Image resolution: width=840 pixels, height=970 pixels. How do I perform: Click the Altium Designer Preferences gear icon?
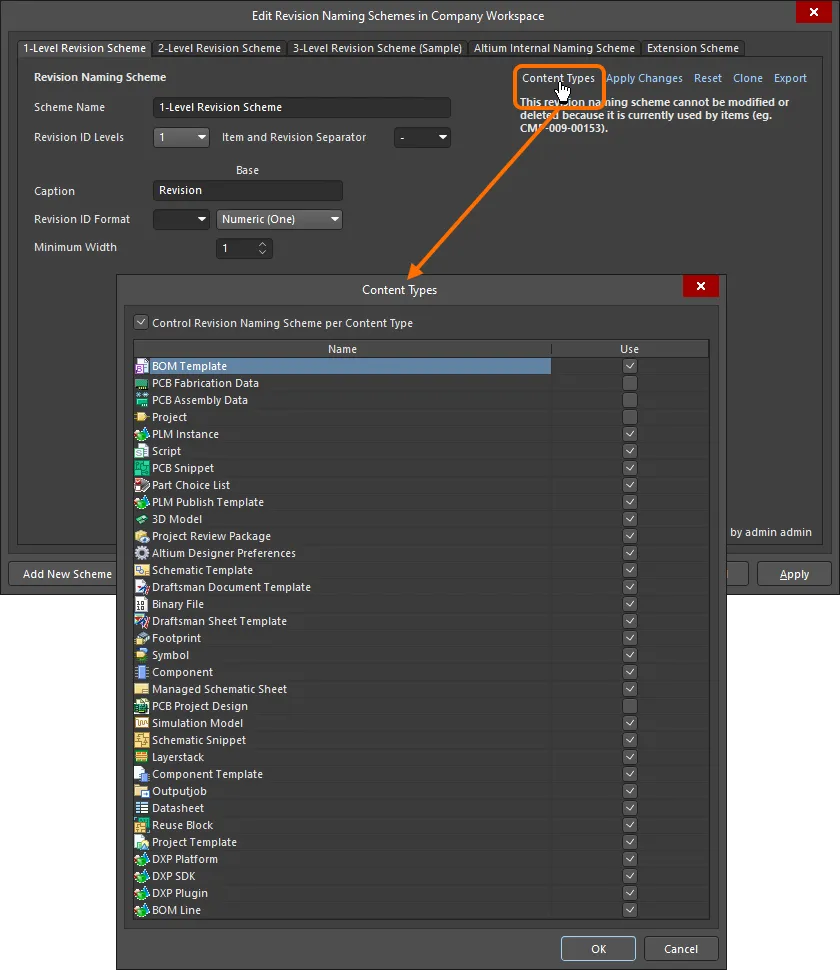pos(142,553)
